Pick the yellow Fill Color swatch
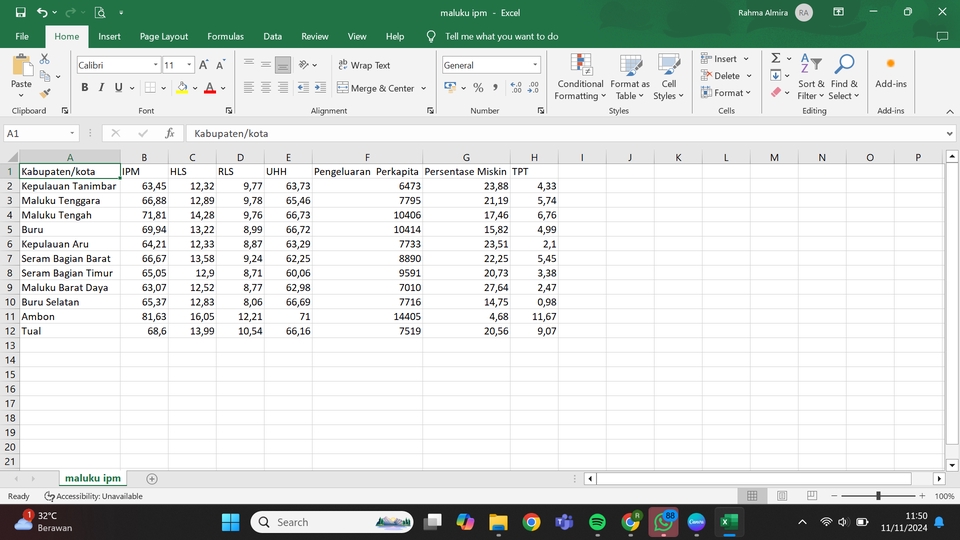 click(x=182, y=88)
